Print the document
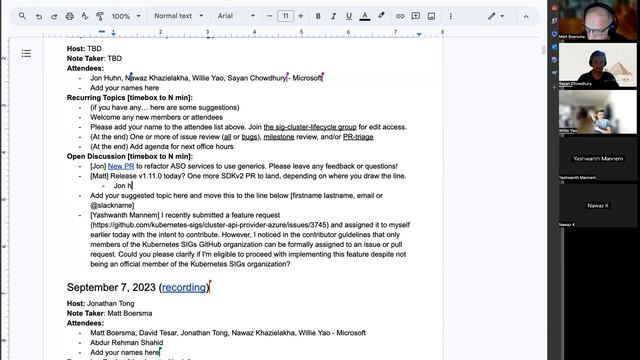The width and height of the screenshot is (640, 360). tap(69, 16)
